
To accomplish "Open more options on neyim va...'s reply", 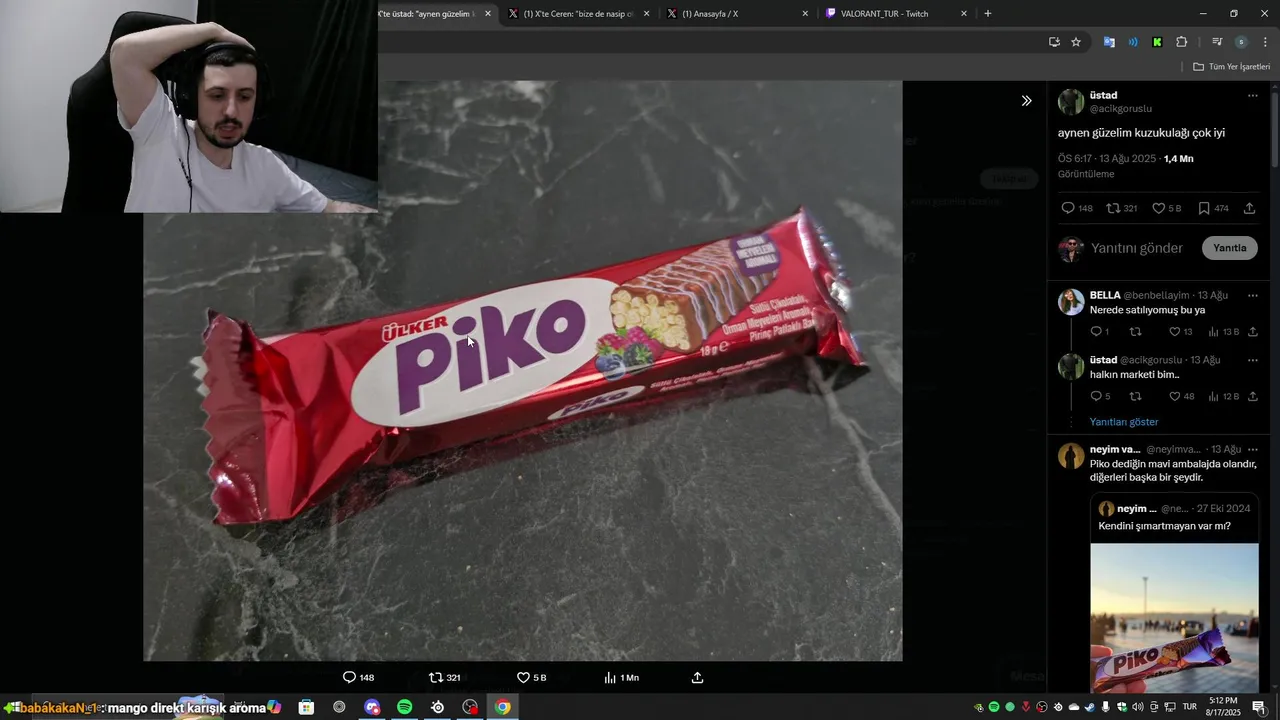I will (x=1252, y=450).
